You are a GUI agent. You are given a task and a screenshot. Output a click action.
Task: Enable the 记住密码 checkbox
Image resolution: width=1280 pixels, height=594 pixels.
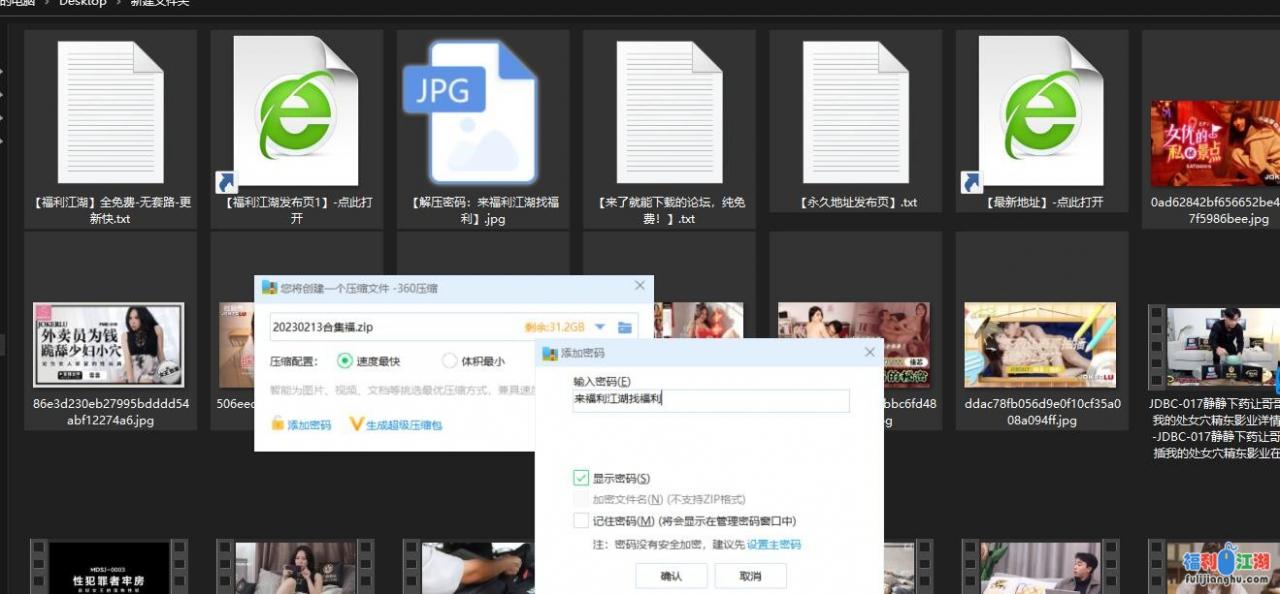point(582,520)
